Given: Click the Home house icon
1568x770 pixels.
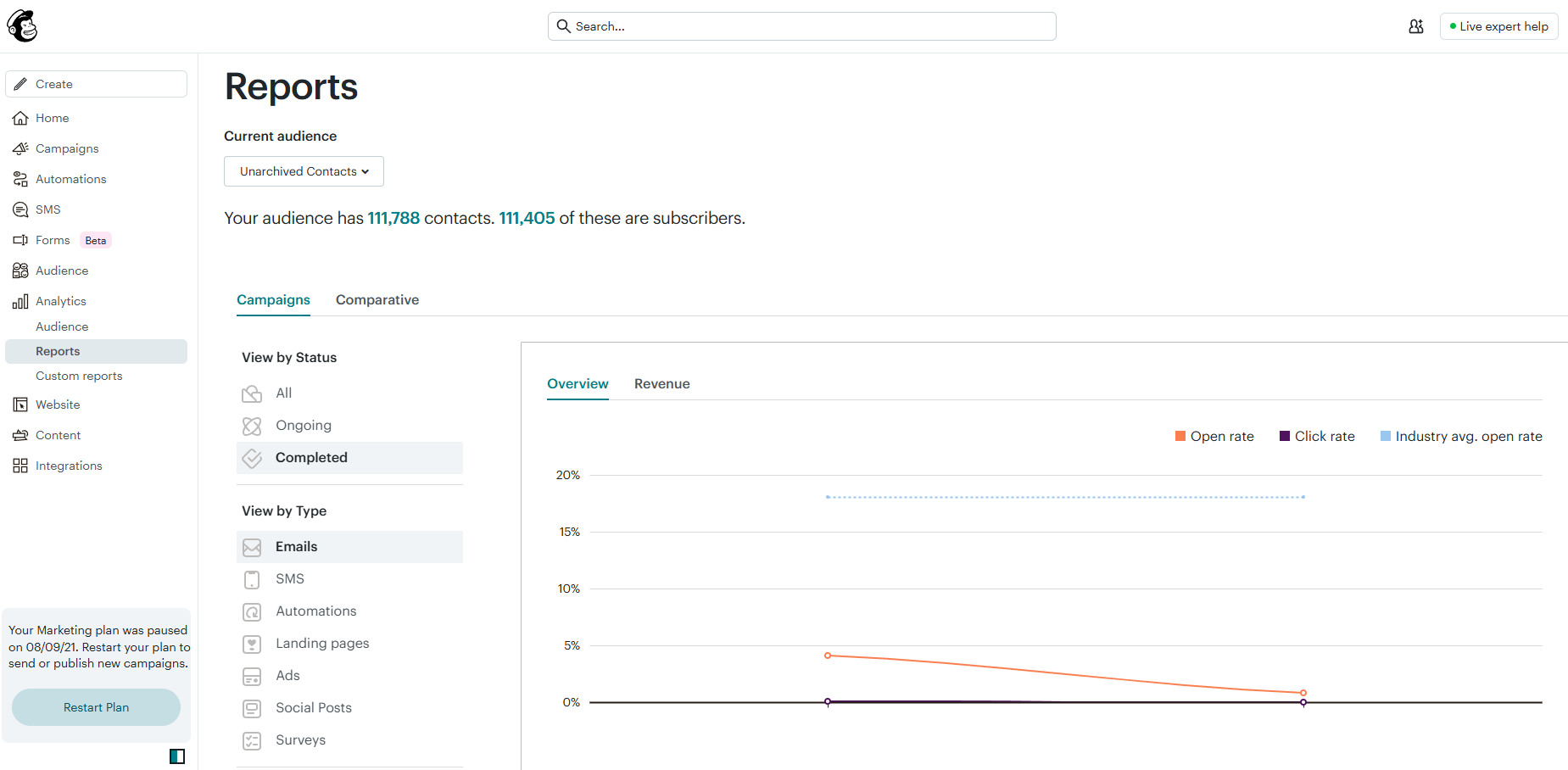Looking at the screenshot, I should [x=20, y=118].
